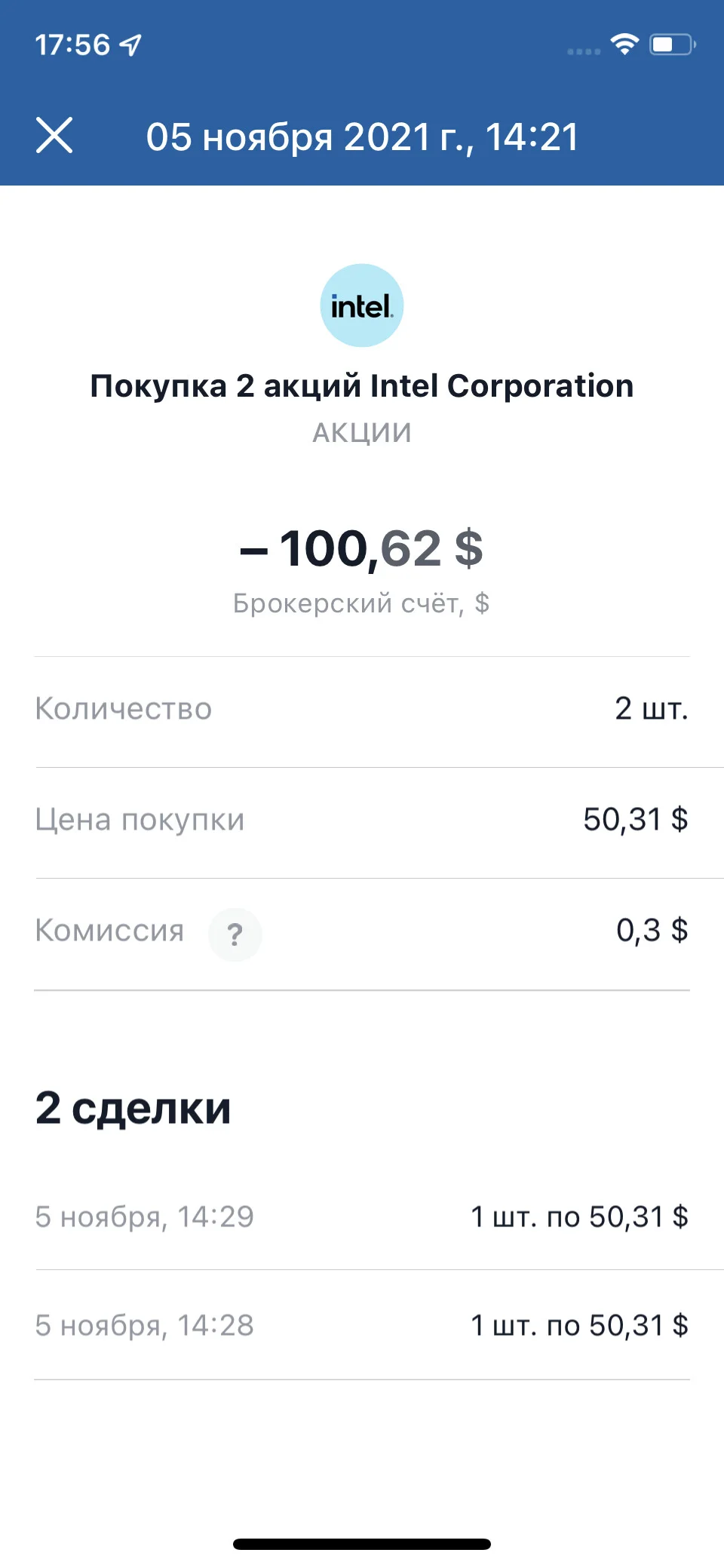
Task: Tap the battery status icon
Action: point(672,44)
